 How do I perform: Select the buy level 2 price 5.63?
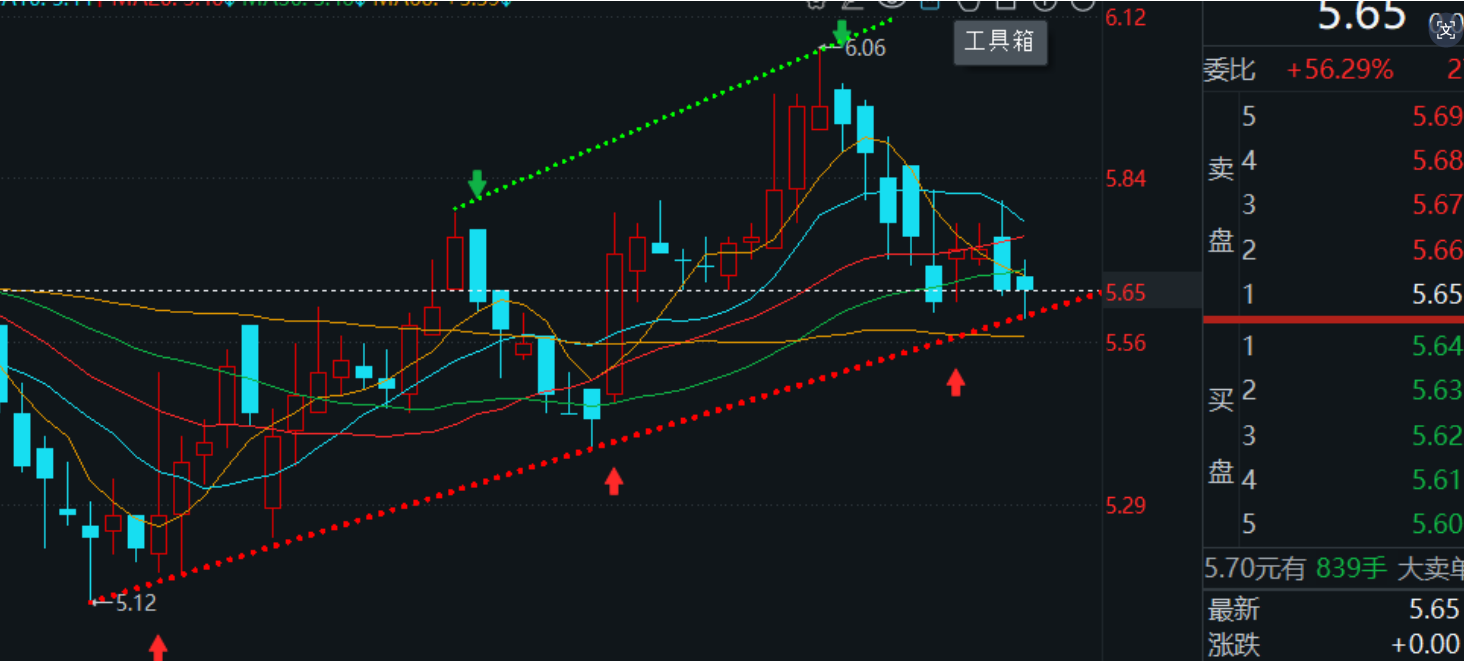[1437, 390]
